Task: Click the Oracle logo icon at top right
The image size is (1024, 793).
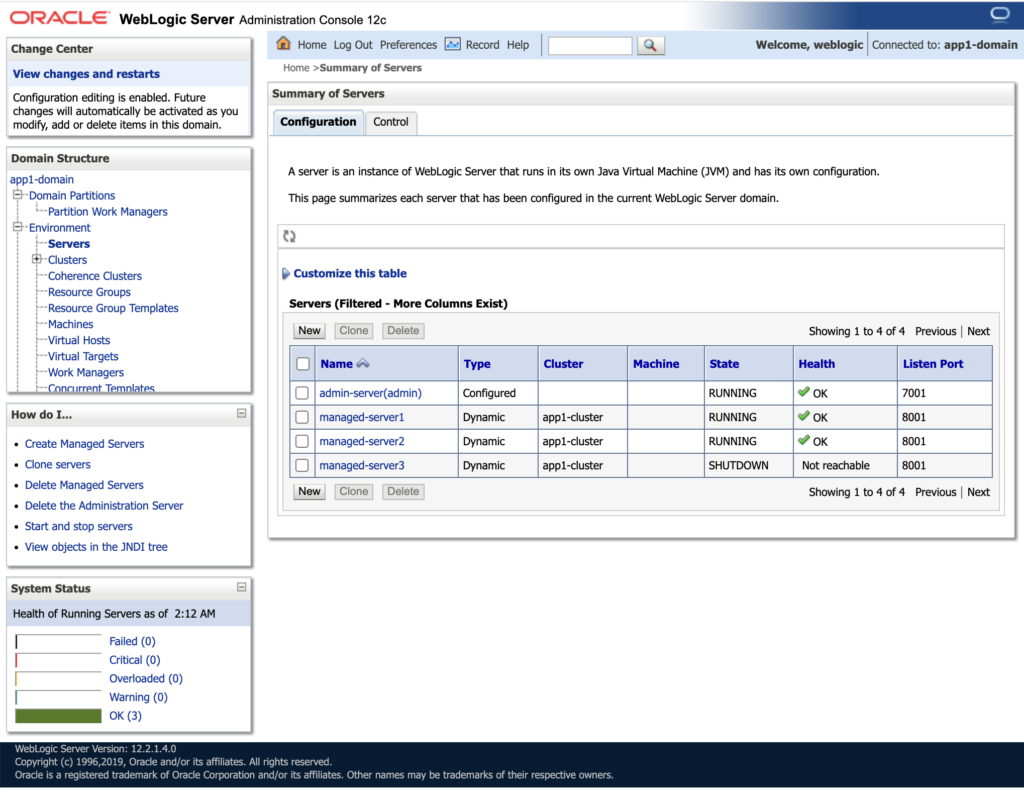Action: pos(999,14)
